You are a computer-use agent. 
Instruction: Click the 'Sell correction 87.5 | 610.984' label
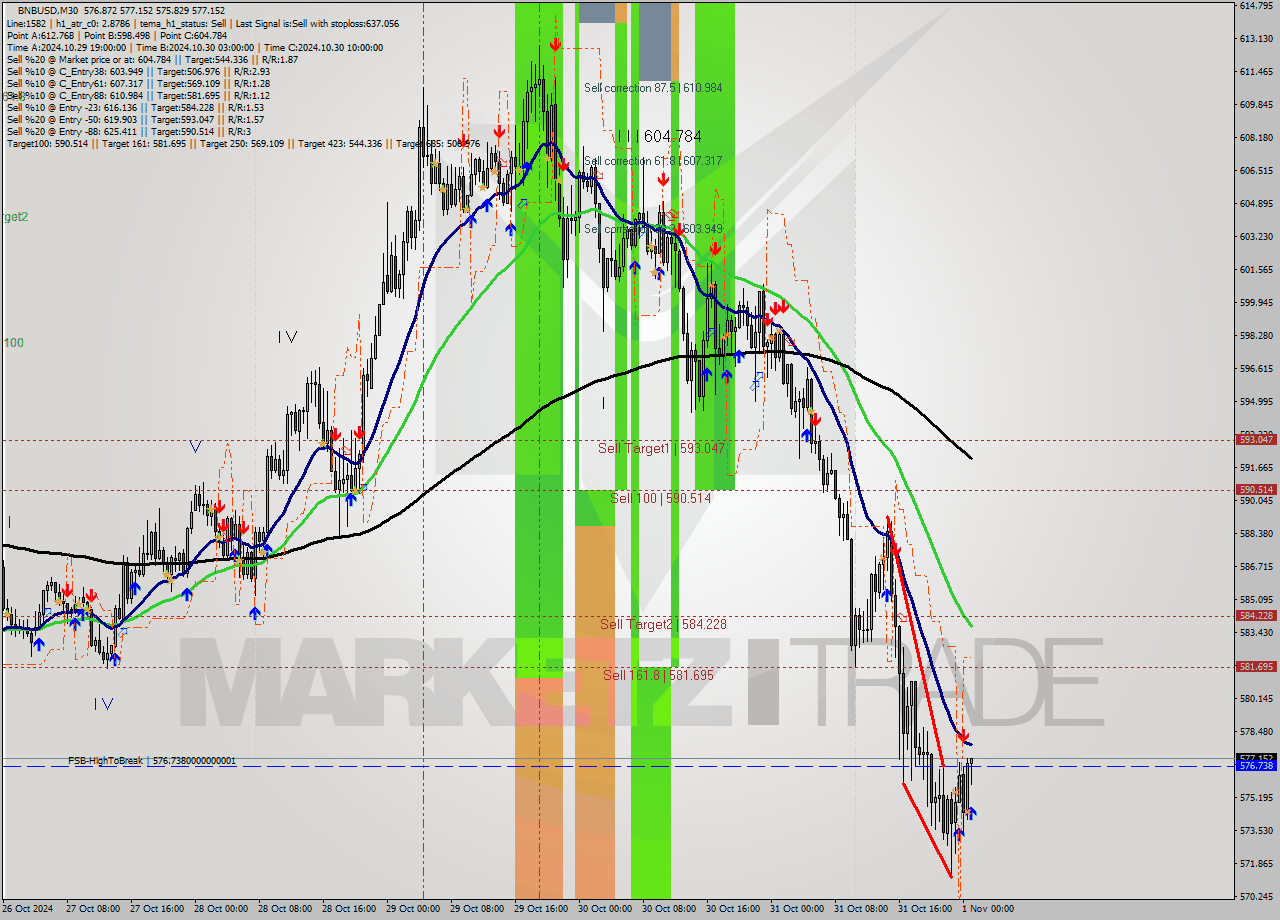653,88
